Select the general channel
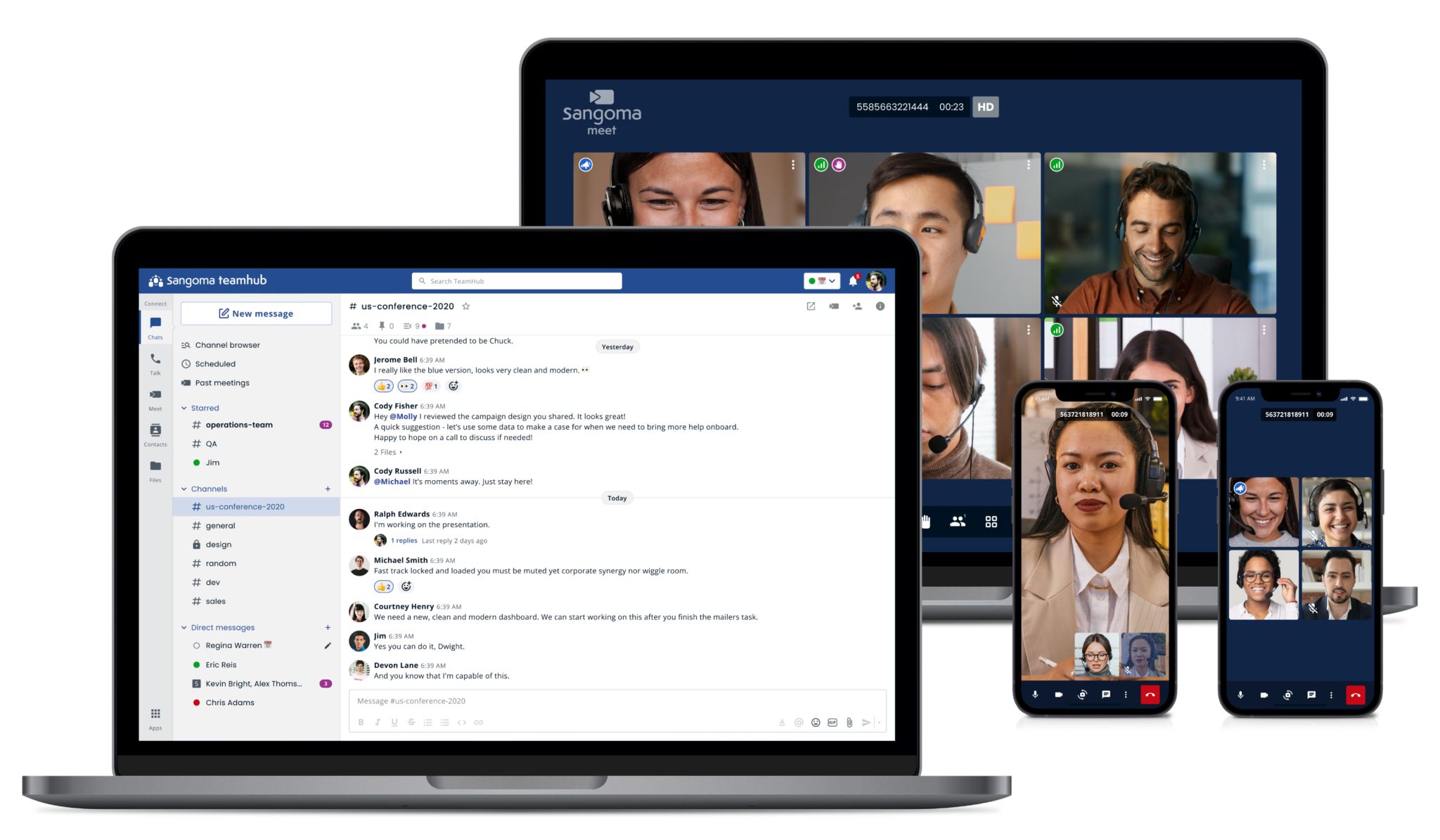Image resolution: width=1440 pixels, height=840 pixels. pyautogui.click(x=220, y=526)
